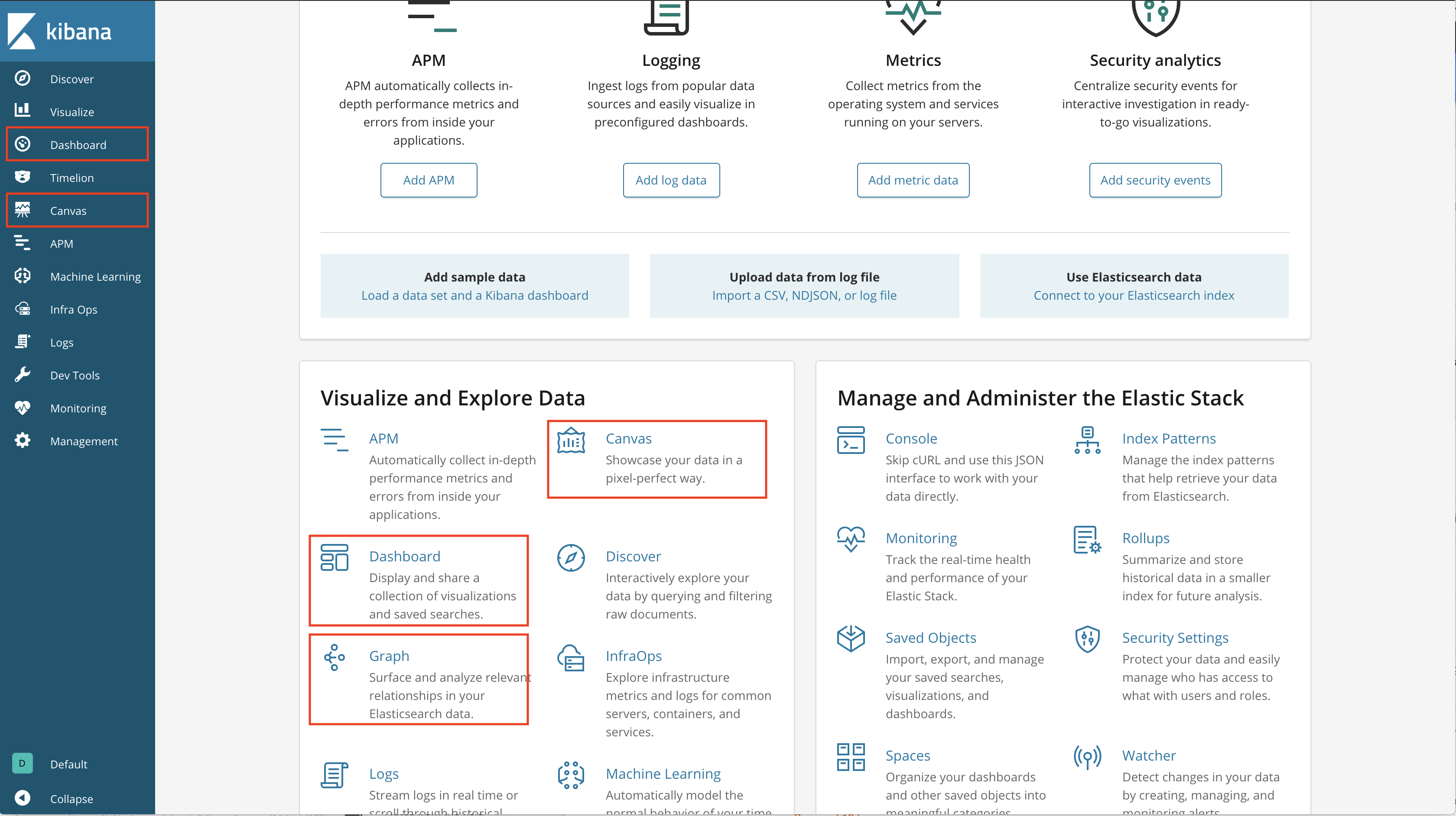Click the Saved Objects box icon

[x=851, y=639]
